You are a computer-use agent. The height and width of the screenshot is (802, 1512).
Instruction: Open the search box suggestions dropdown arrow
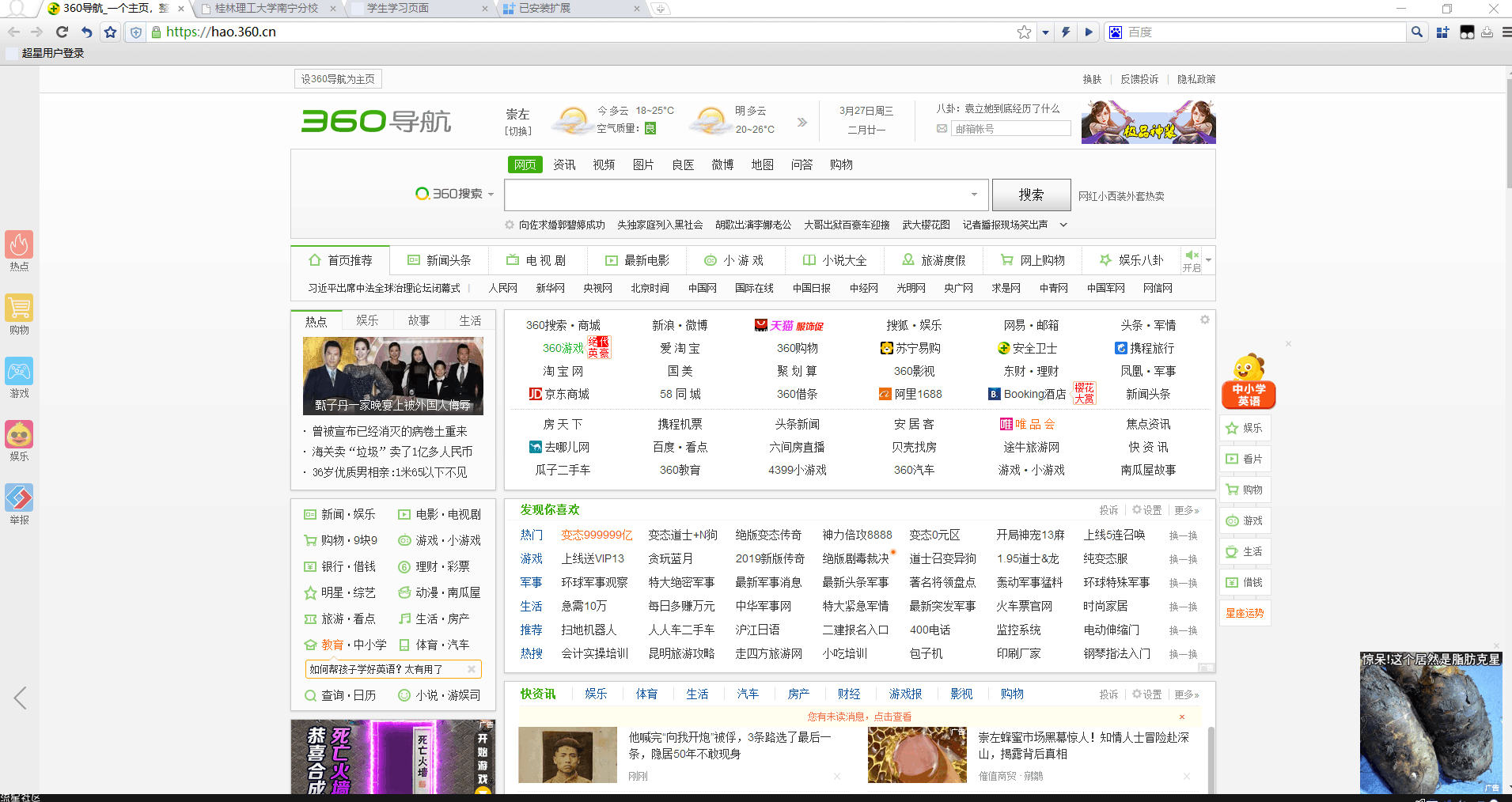click(974, 195)
